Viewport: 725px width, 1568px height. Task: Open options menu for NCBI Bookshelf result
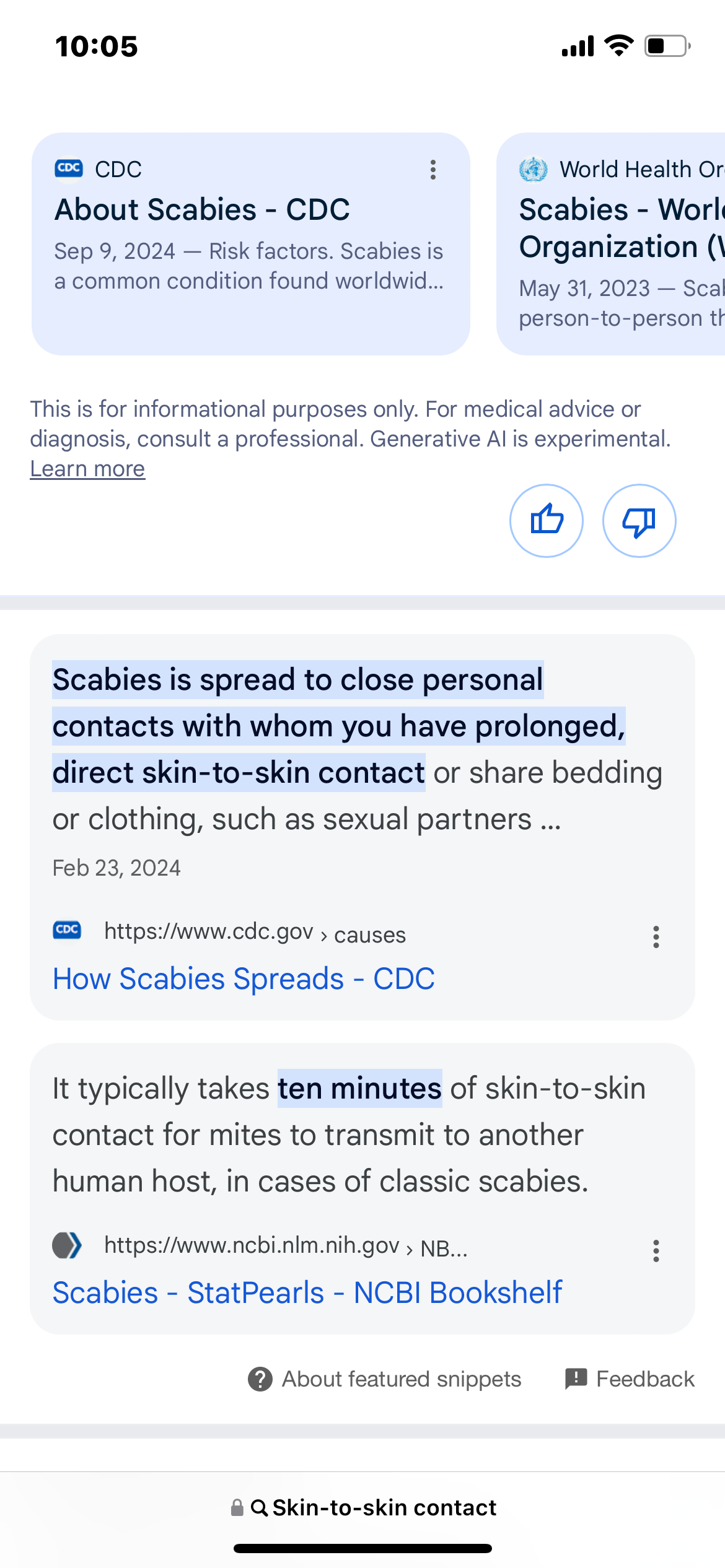[x=656, y=1251]
